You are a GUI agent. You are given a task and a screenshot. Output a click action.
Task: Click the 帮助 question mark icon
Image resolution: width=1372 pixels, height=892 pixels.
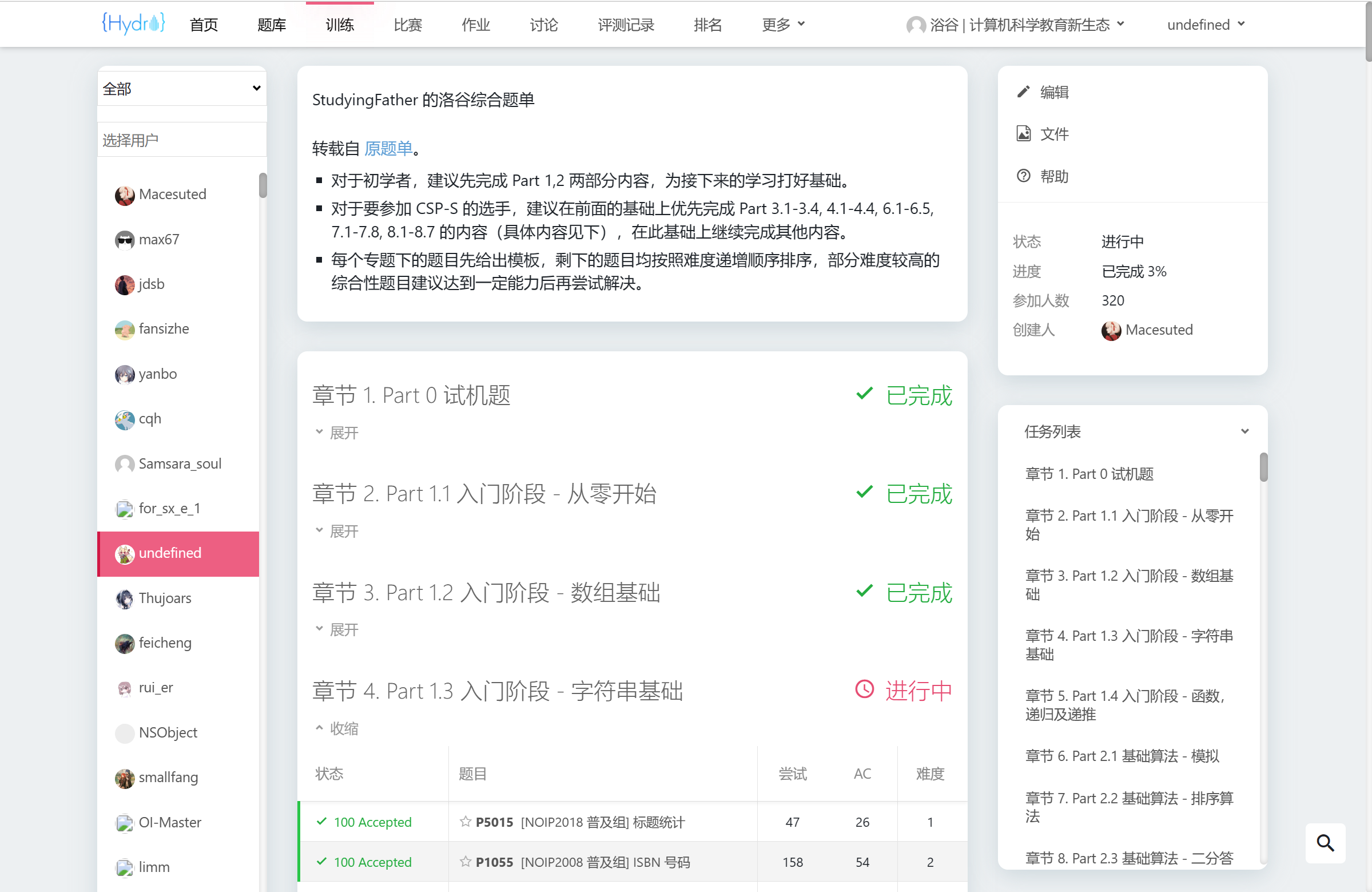click(1023, 176)
